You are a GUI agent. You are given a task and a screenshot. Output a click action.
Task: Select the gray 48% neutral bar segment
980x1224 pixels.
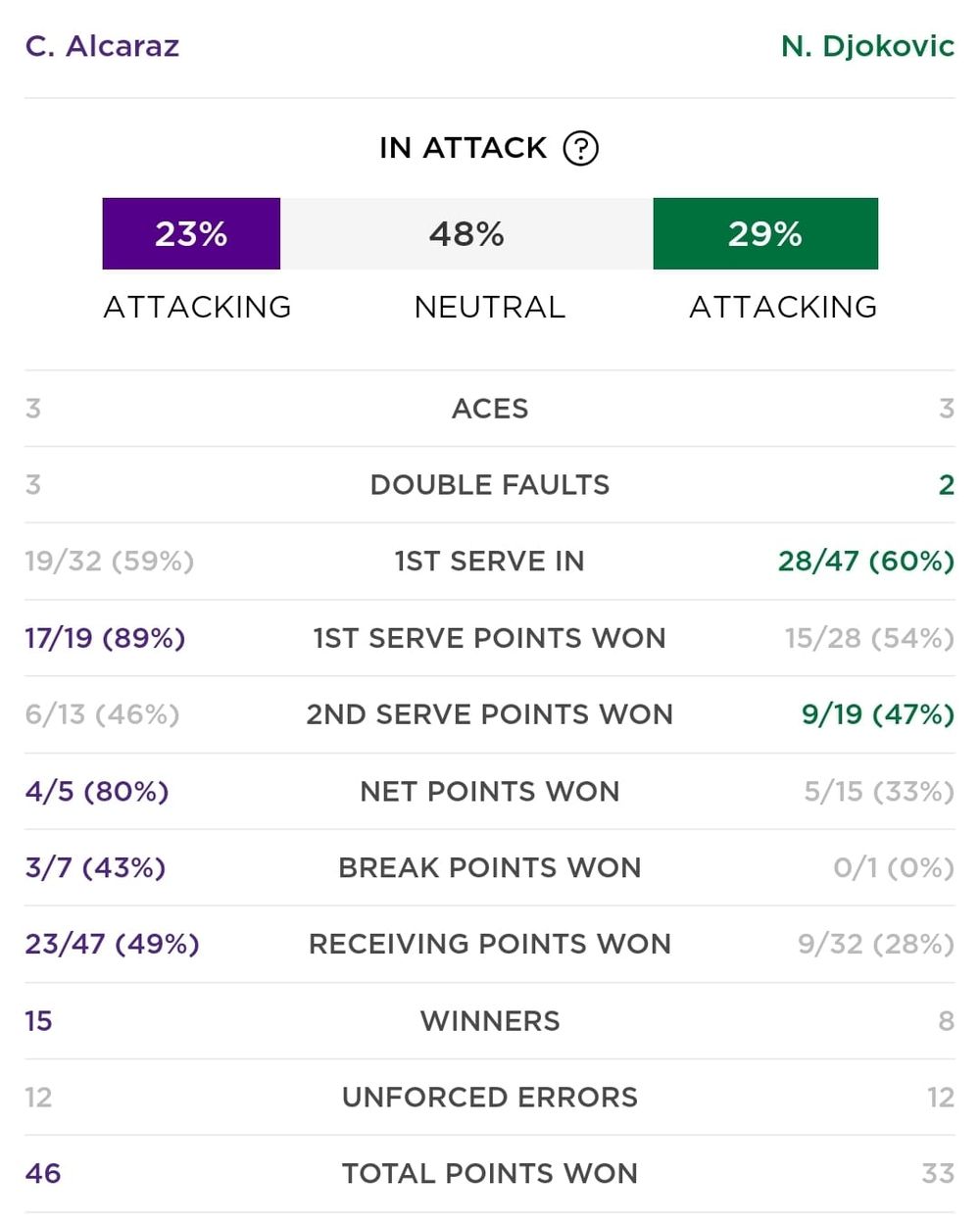(x=466, y=233)
